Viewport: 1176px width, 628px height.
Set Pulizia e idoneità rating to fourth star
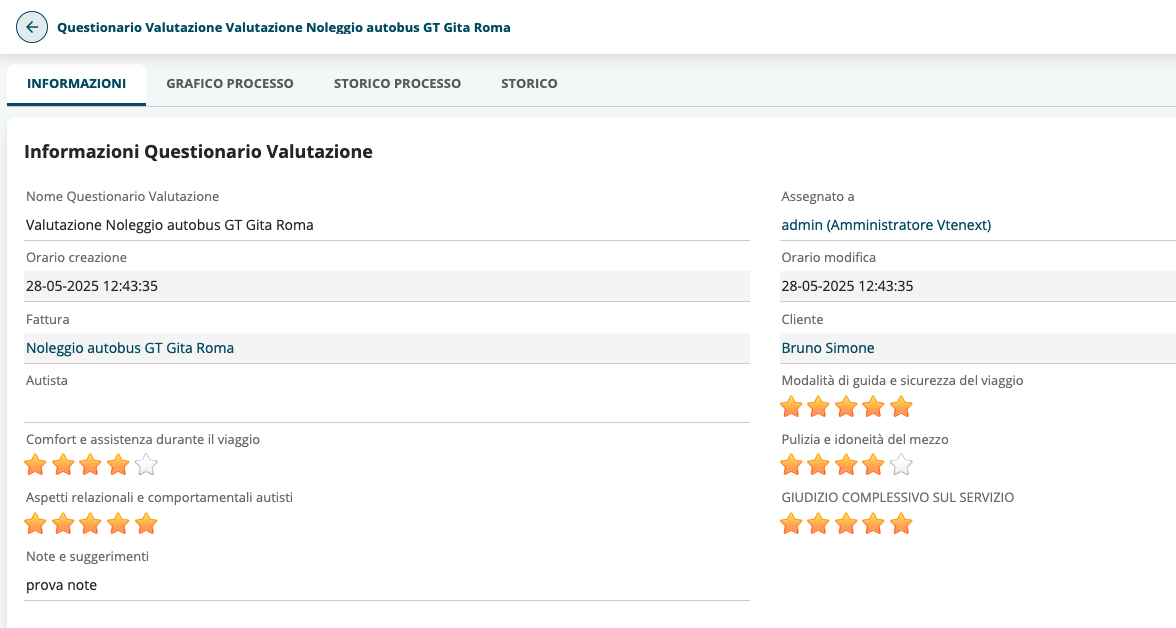click(873, 465)
